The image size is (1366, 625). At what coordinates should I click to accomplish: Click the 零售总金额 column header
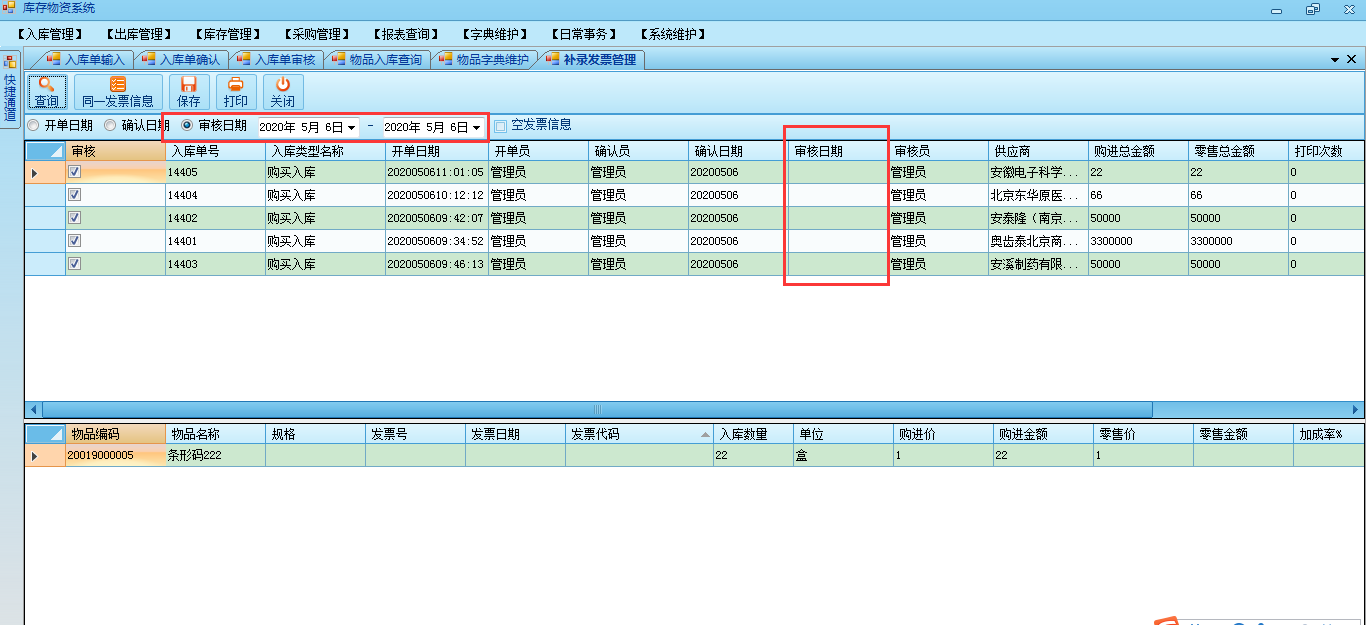pos(1238,152)
